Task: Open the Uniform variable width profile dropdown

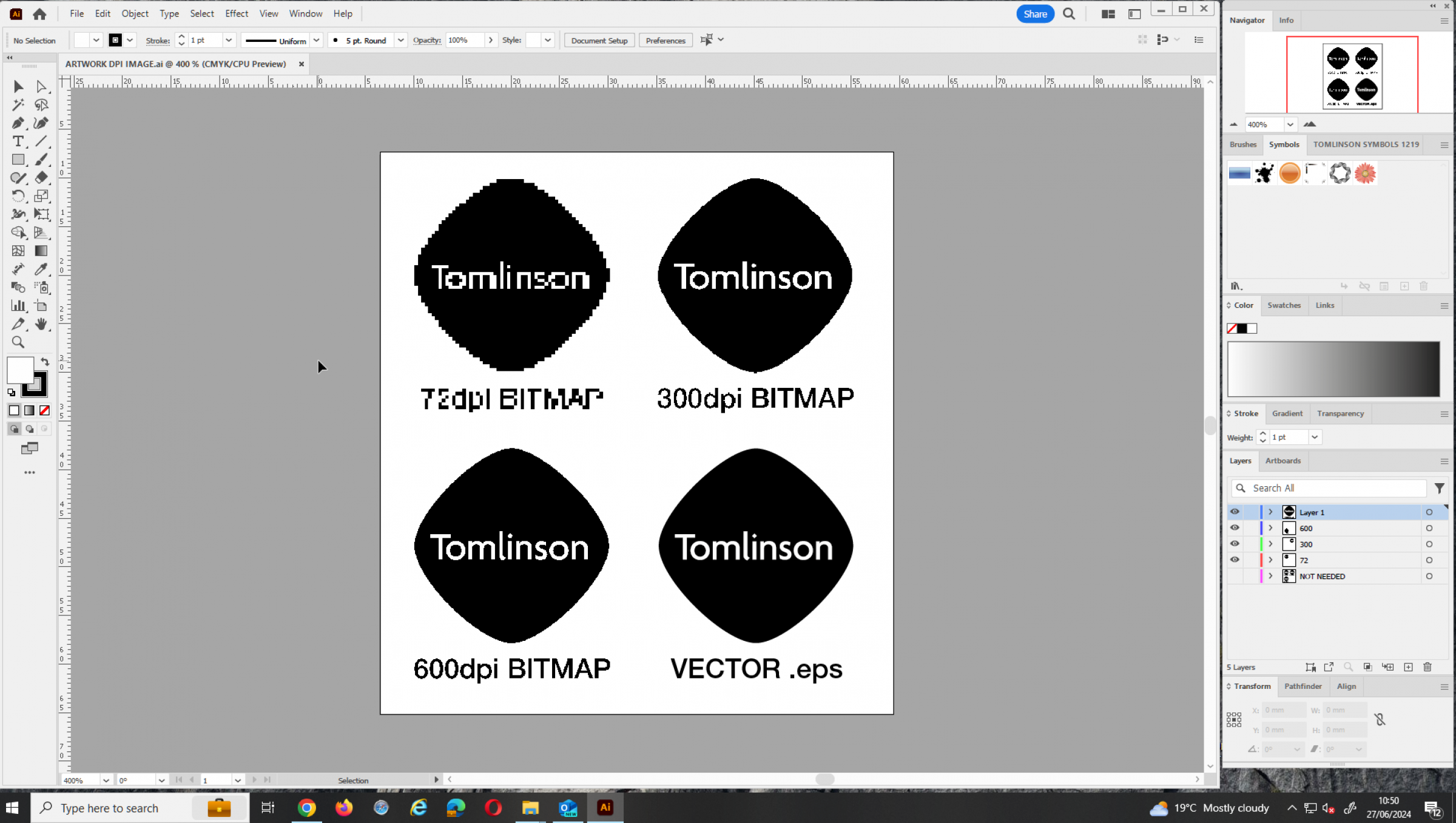Action: (316, 40)
